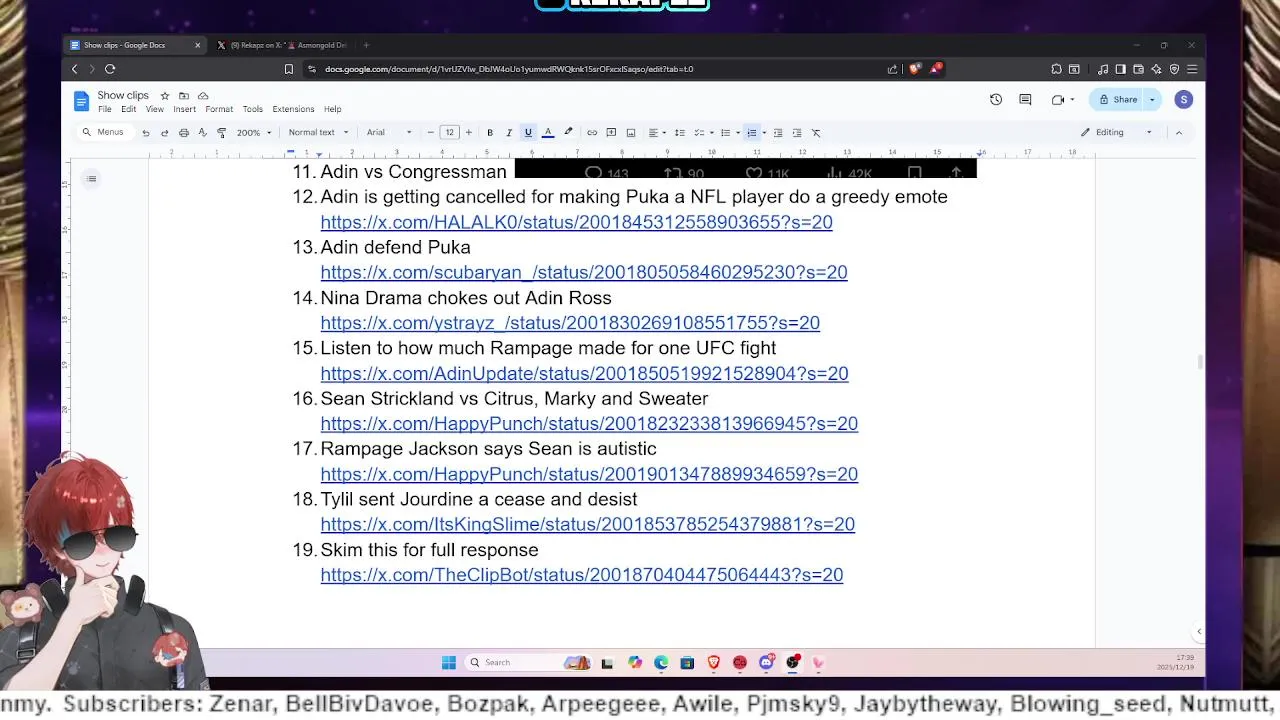
Task: Click the Insert image icon
Action: [x=631, y=133]
